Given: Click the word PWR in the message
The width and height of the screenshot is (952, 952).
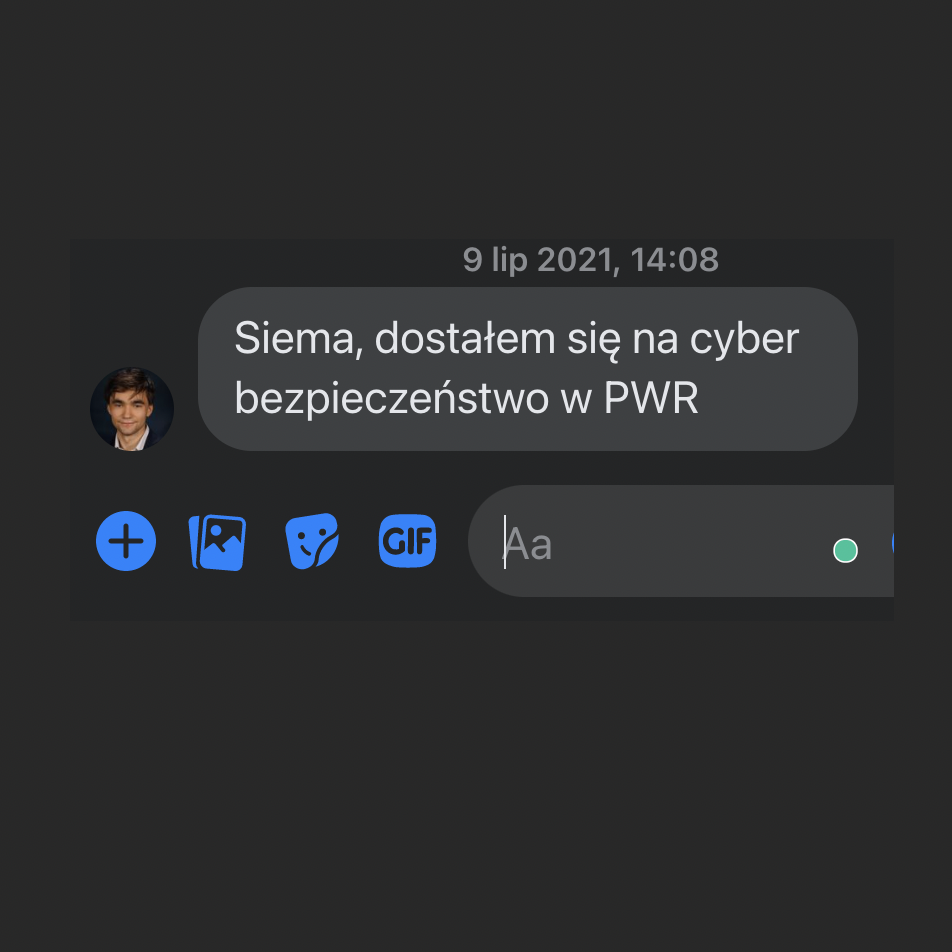Looking at the screenshot, I should [x=651, y=398].
